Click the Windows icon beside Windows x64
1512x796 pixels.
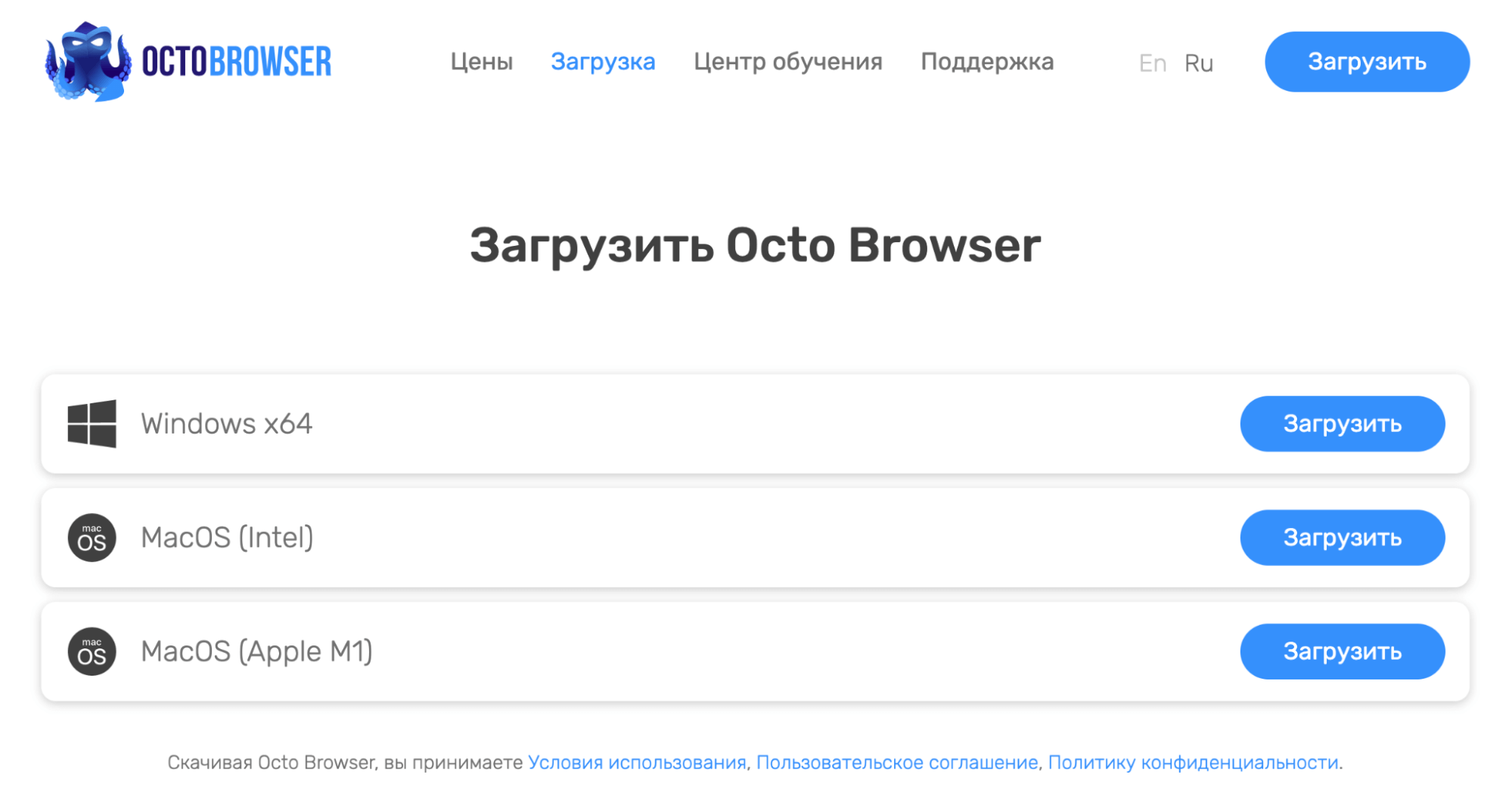click(92, 424)
